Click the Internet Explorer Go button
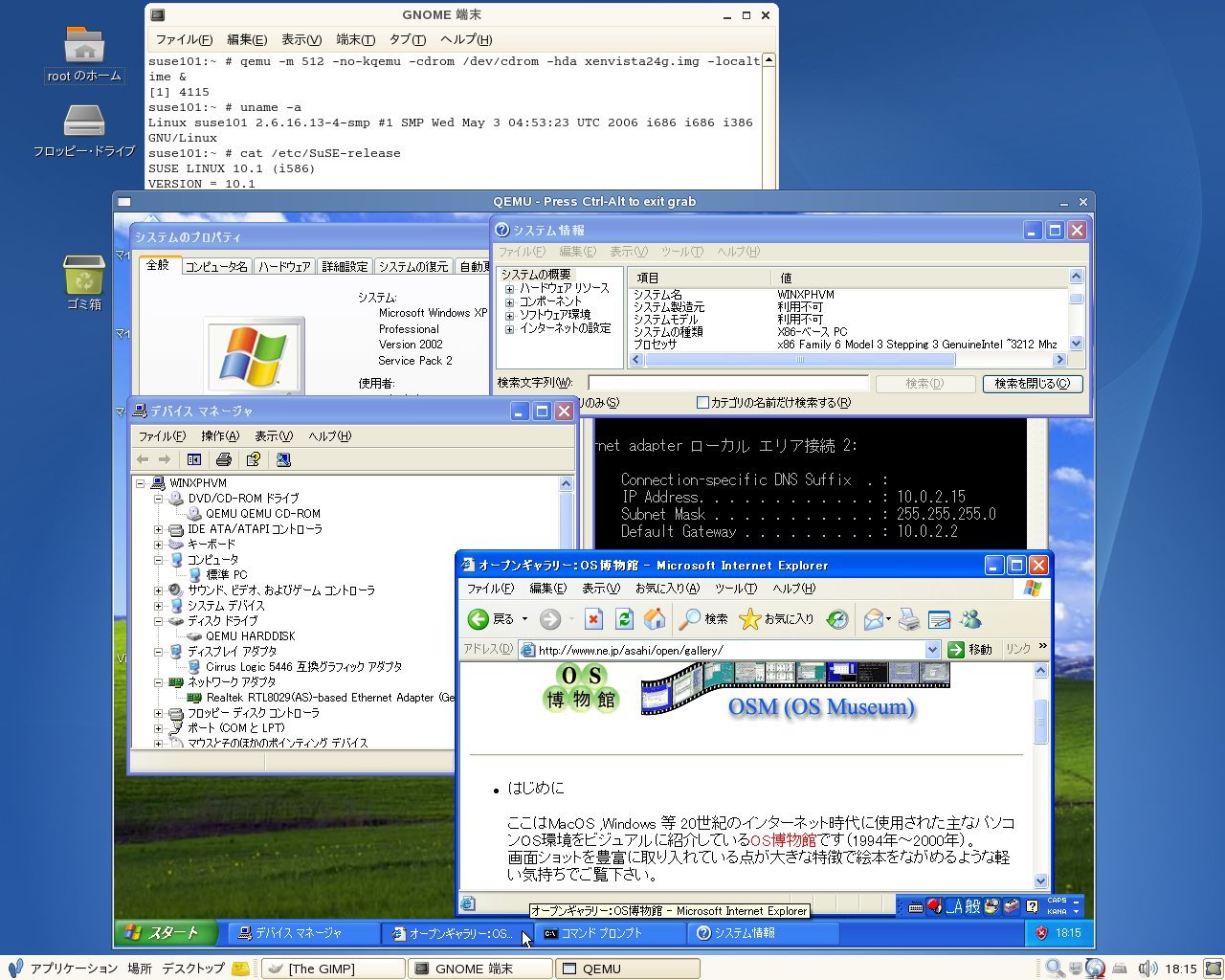The image size is (1225, 980). pos(970,650)
